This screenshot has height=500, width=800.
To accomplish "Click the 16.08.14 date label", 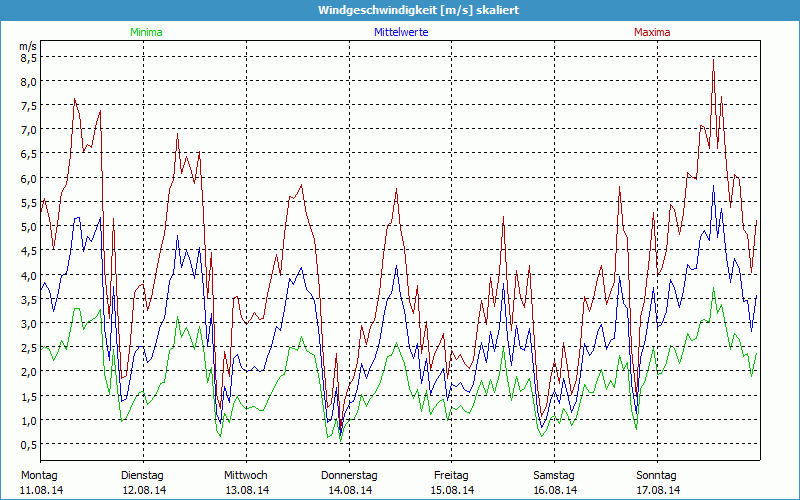I will 555,490.
